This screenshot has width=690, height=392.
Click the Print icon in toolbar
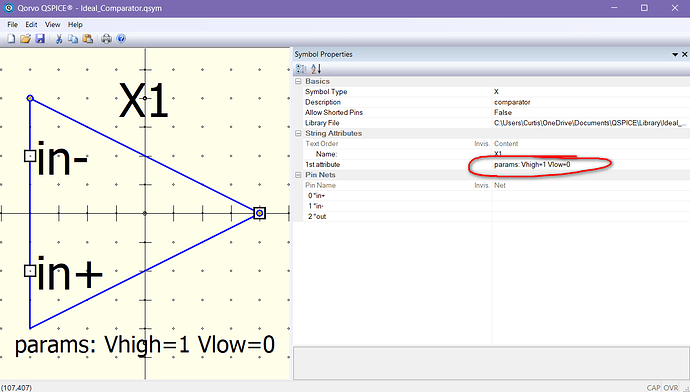click(106, 39)
